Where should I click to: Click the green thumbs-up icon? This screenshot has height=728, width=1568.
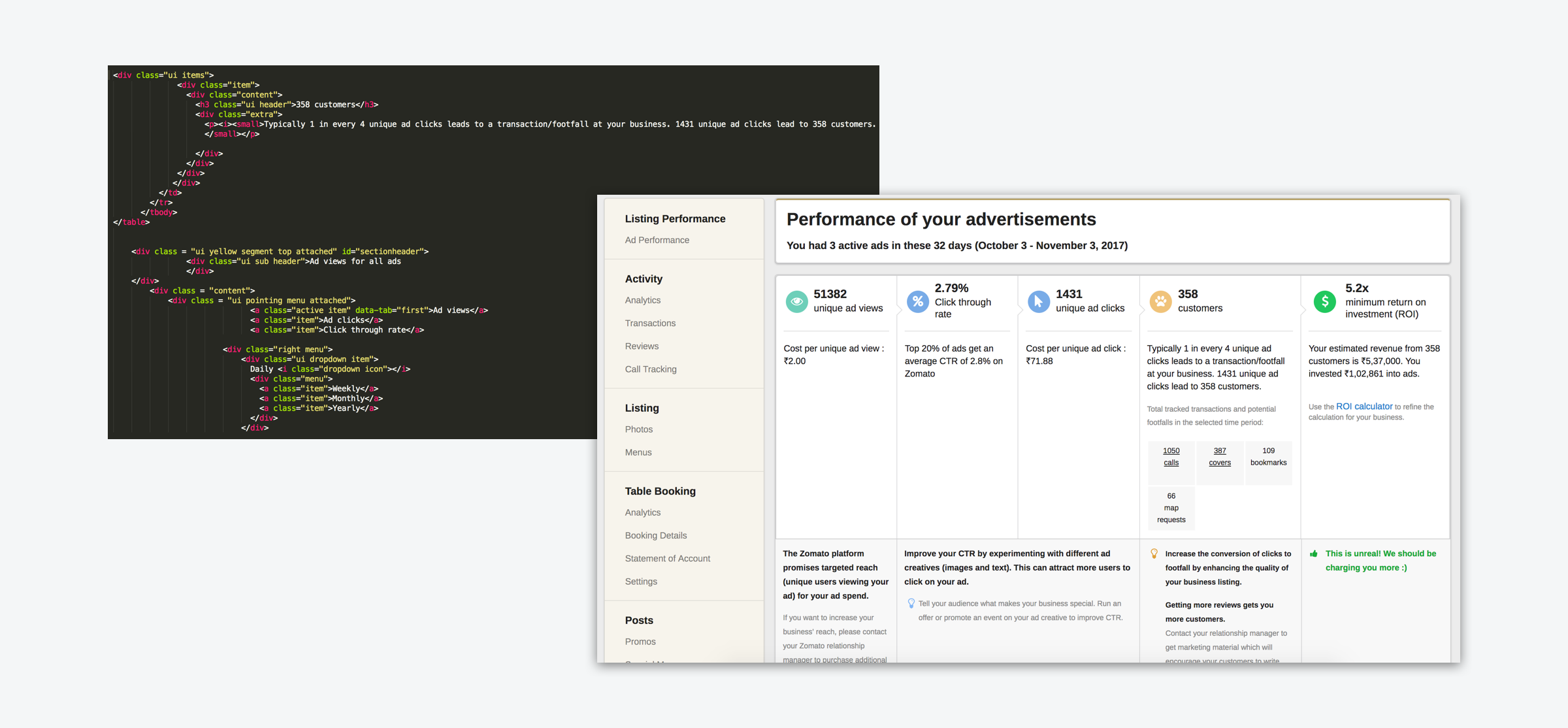click(1313, 554)
